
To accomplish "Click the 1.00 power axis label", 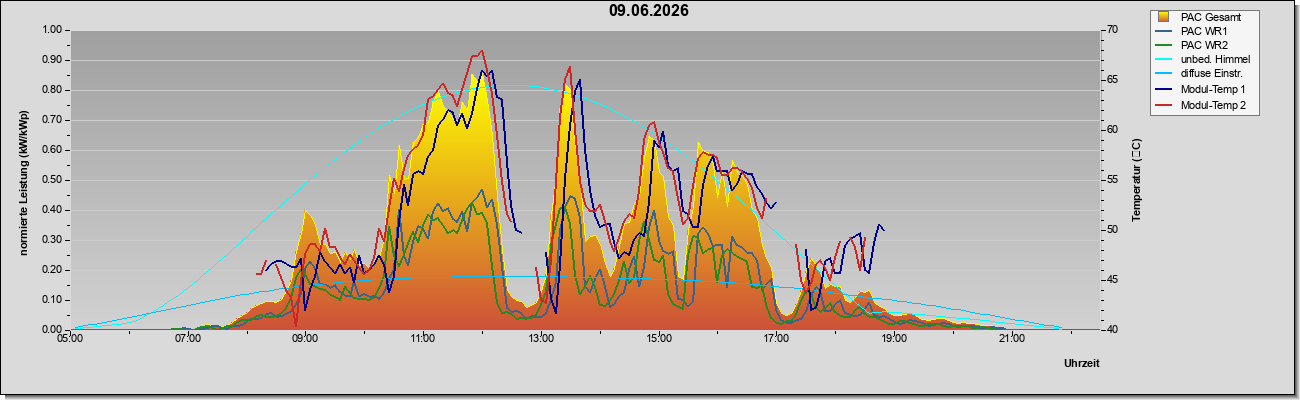I will pyautogui.click(x=52, y=30).
